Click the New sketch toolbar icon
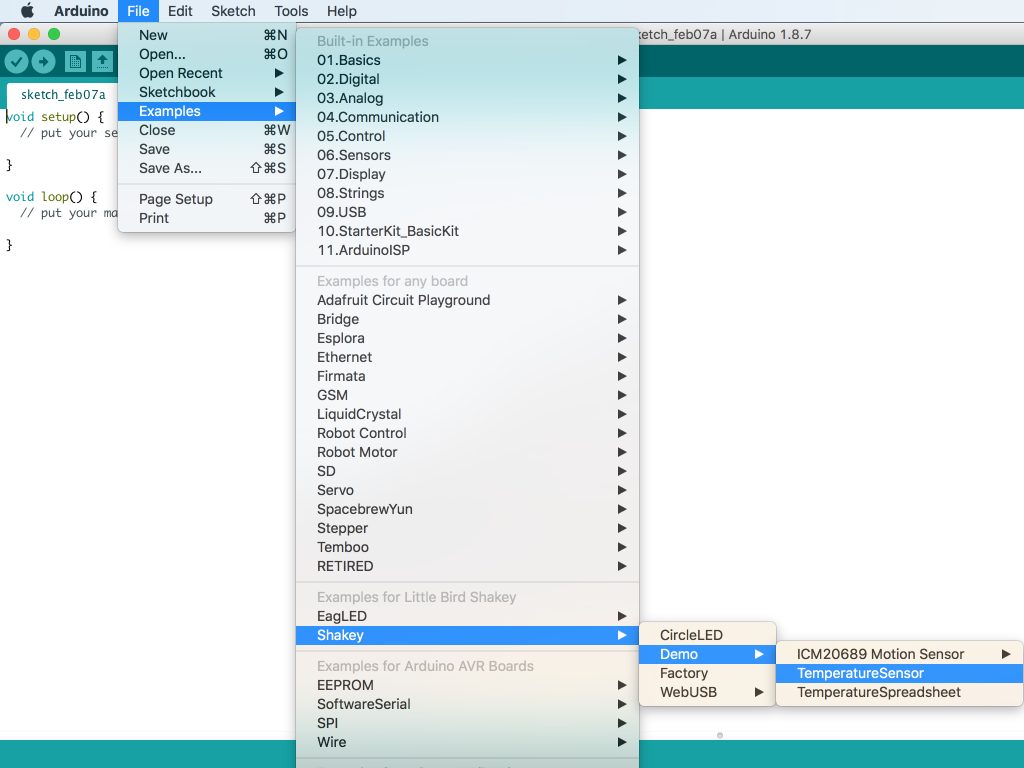Image resolution: width=1024 pixels, height=768 pixels. coord(75,62)
